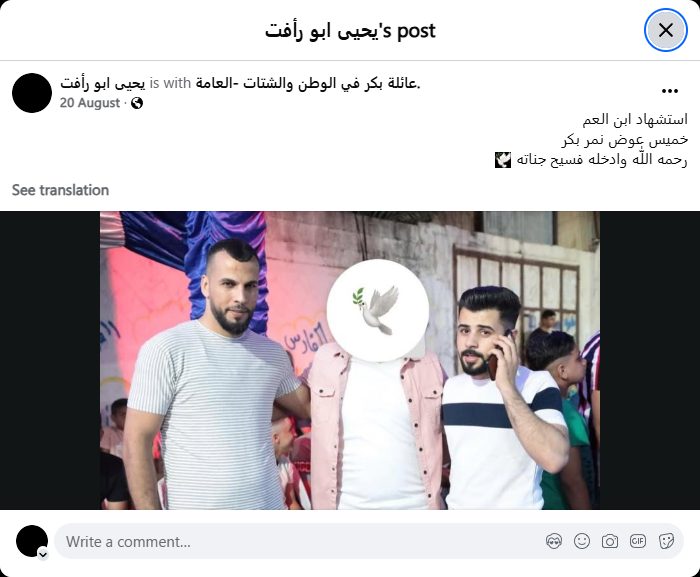Screen dimensions: 700x577
Task: Click the See translation link
Action: tap(60, 190)
